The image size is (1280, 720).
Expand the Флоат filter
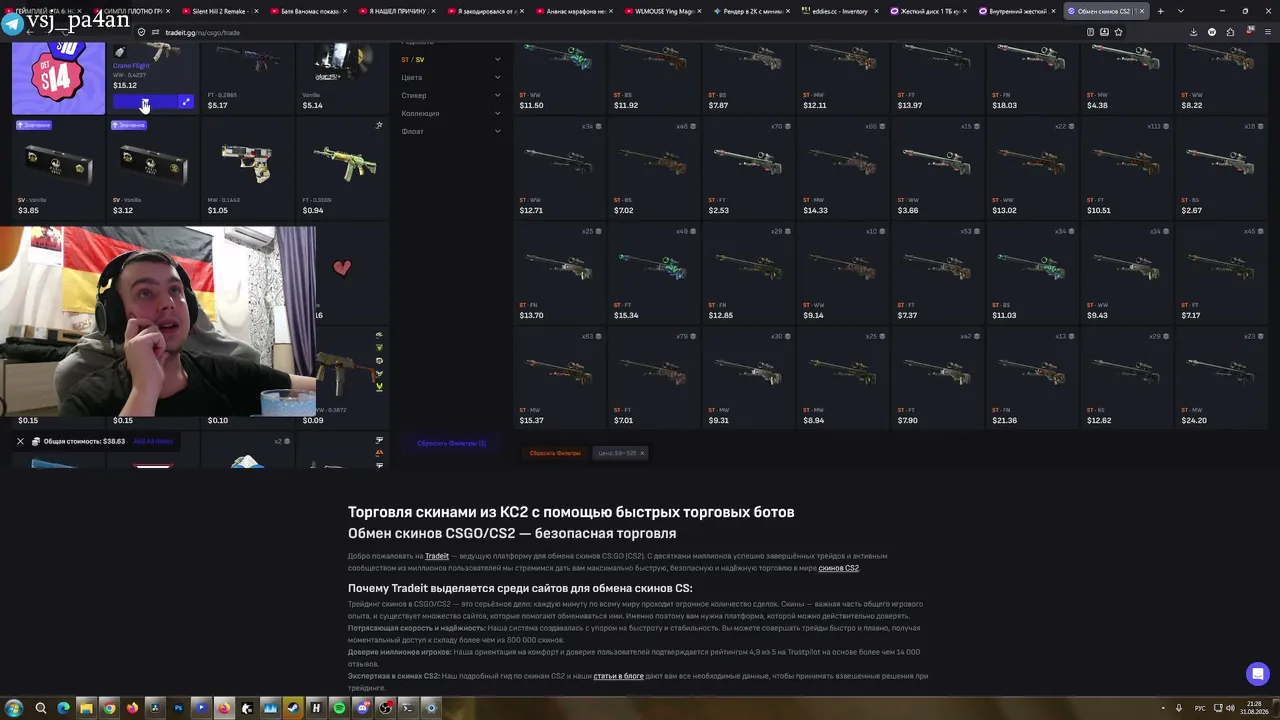(x=451, y=131)
